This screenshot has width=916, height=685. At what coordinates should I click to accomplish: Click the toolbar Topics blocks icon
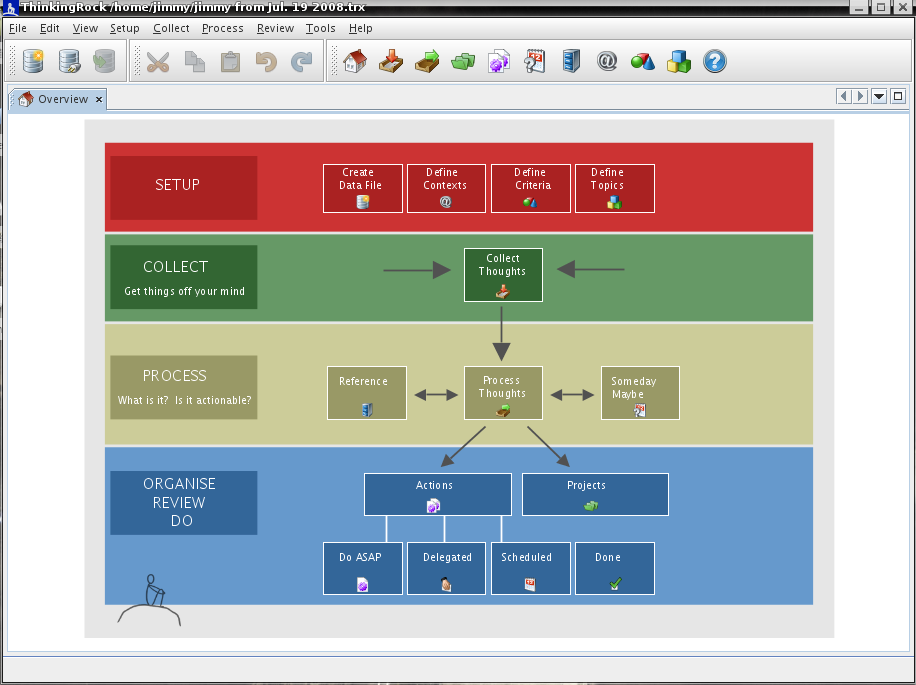coord(679,61)
